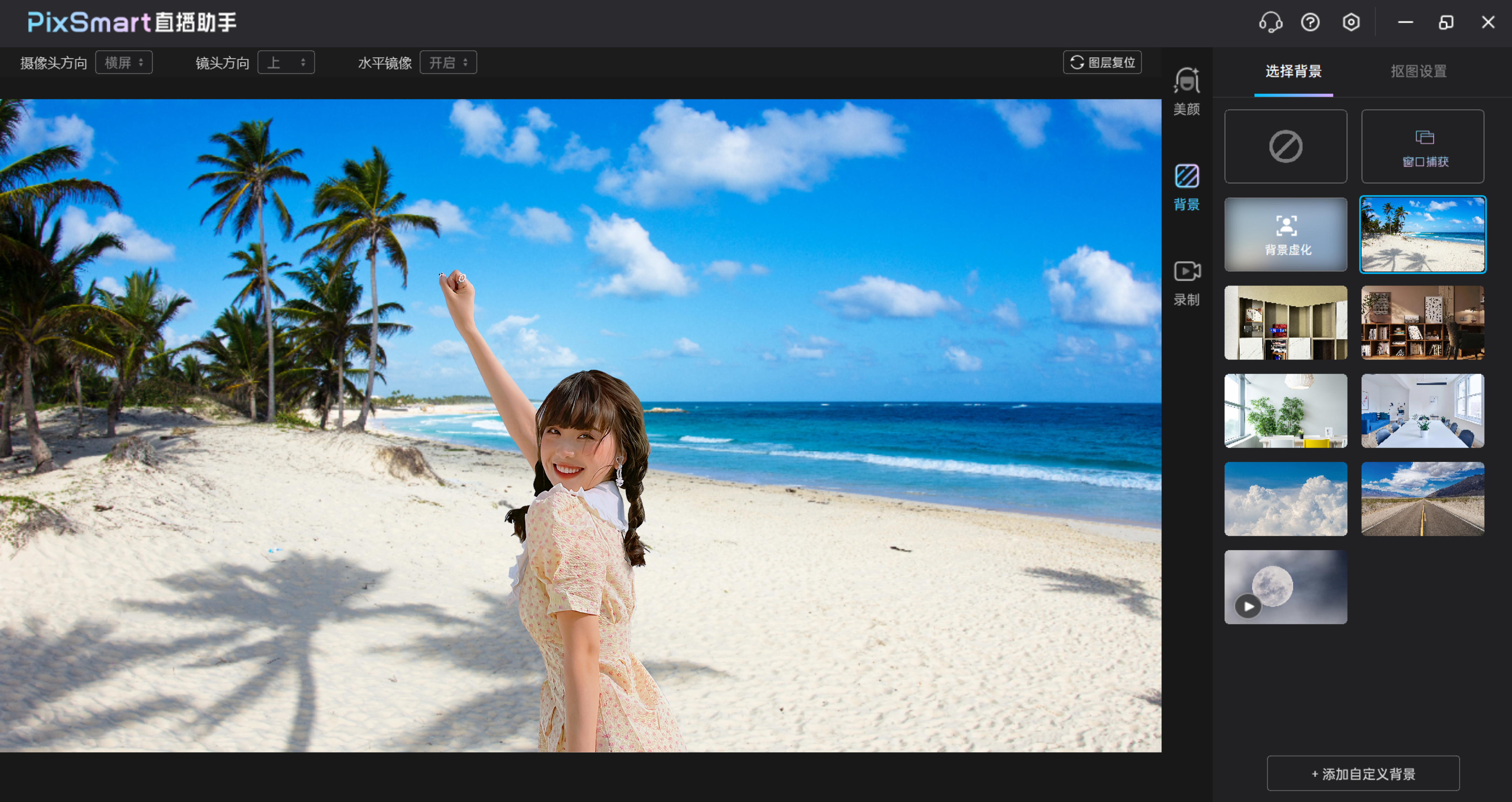Expand the 镜头方向 dropdown
This screenshot has height=802, width=1512.
tap(286, 63)
